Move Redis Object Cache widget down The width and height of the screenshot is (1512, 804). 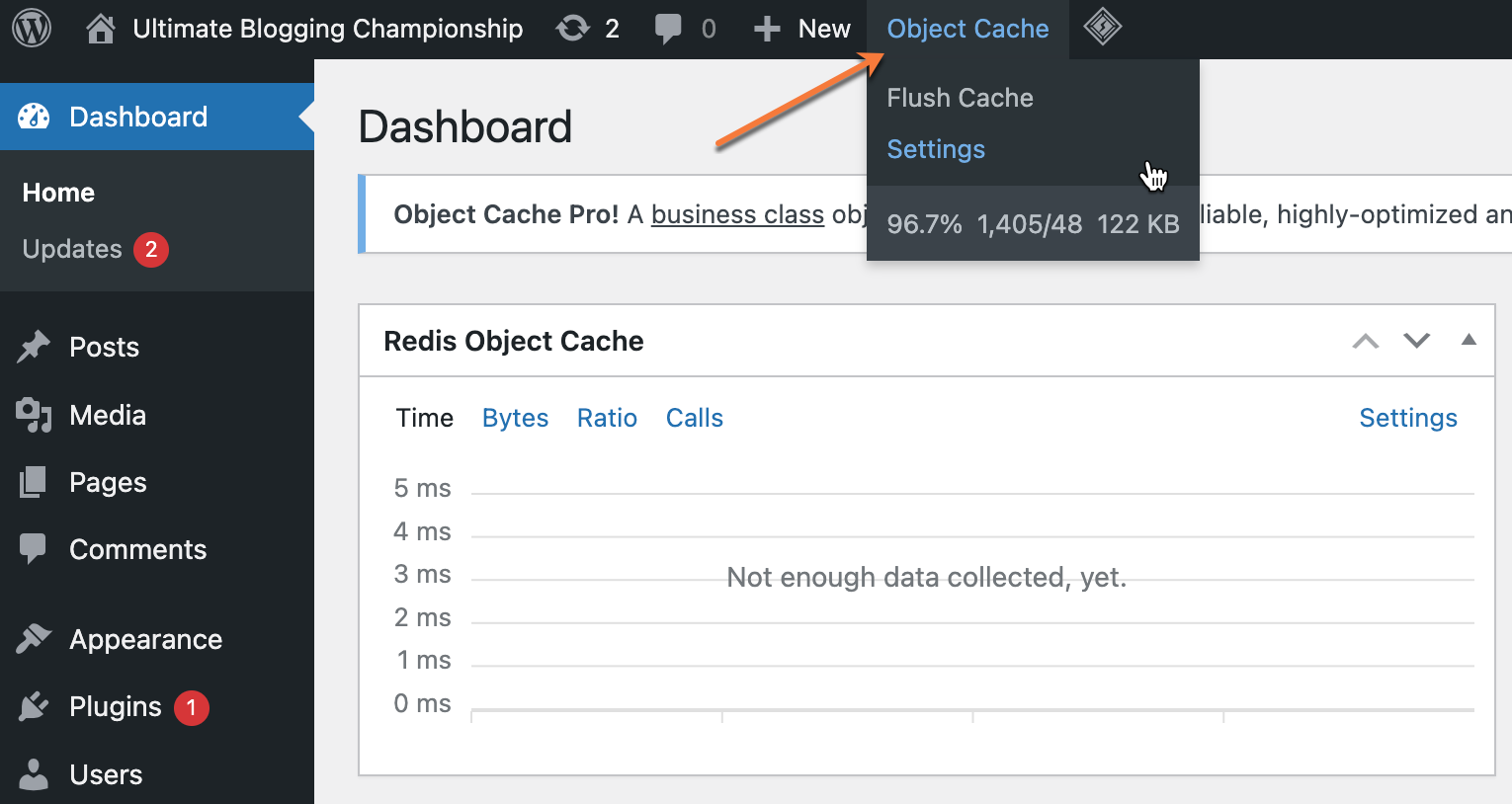click(x=1417, y=341)
